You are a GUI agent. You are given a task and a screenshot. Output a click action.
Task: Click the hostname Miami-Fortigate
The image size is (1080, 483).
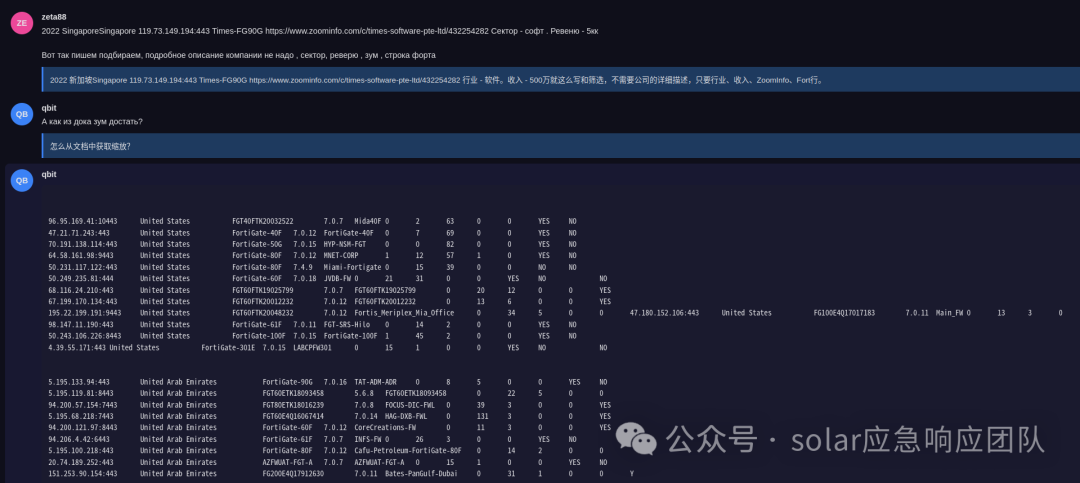pyautogui.click(x=352, y=267)
